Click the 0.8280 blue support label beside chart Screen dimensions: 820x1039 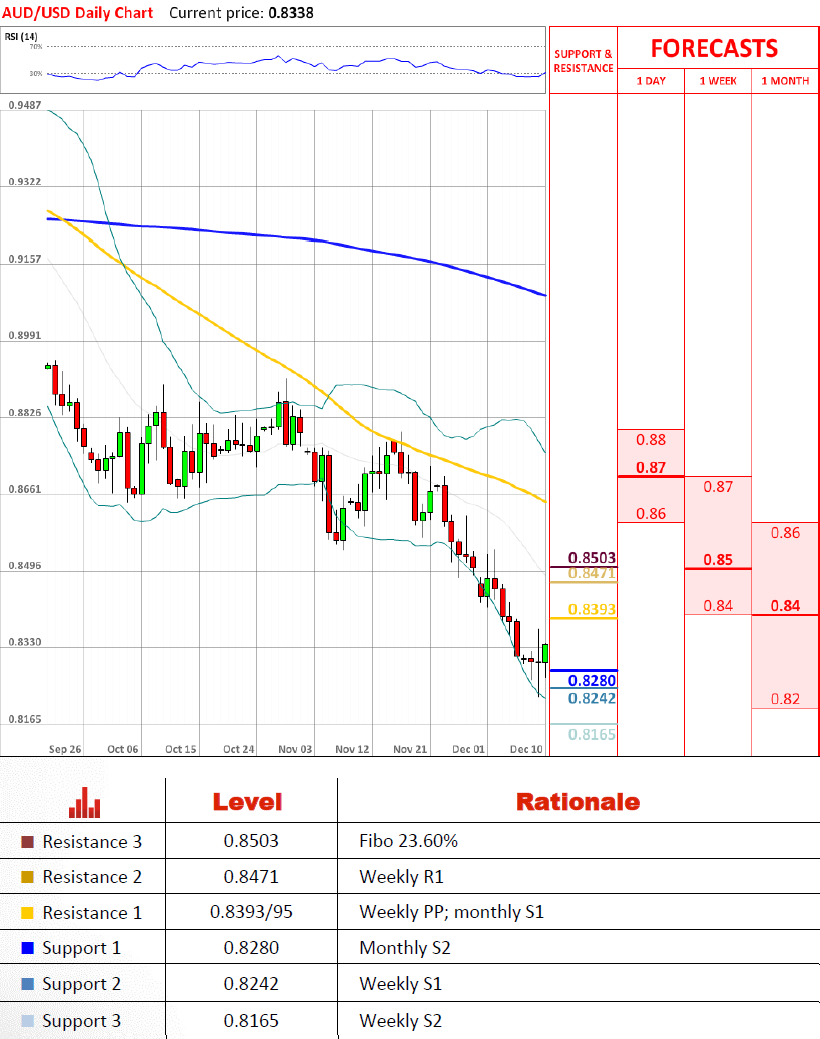tap(591, 681)
